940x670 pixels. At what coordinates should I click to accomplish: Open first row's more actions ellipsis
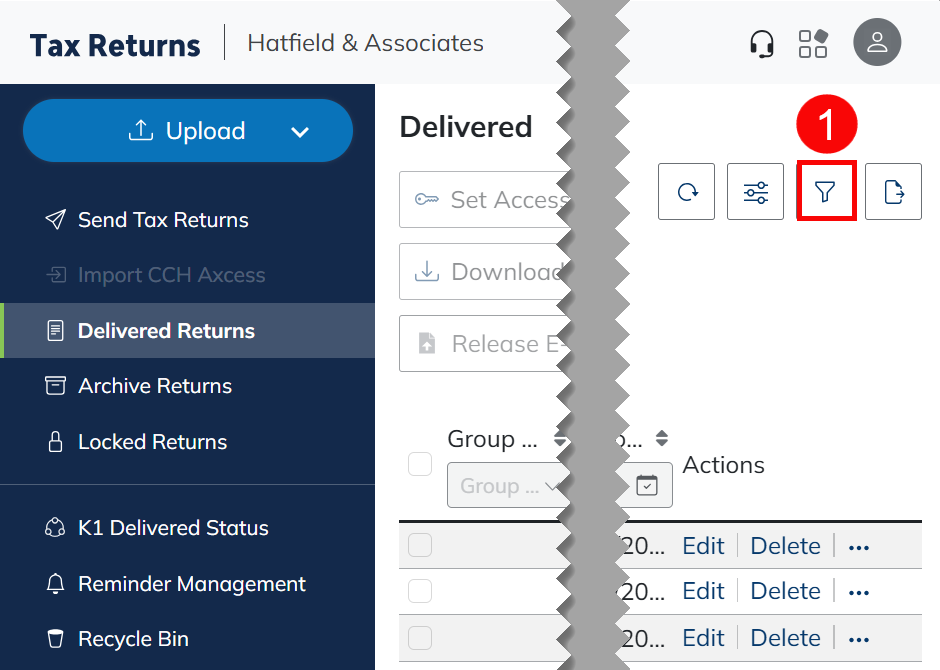[x=858, y=546]
